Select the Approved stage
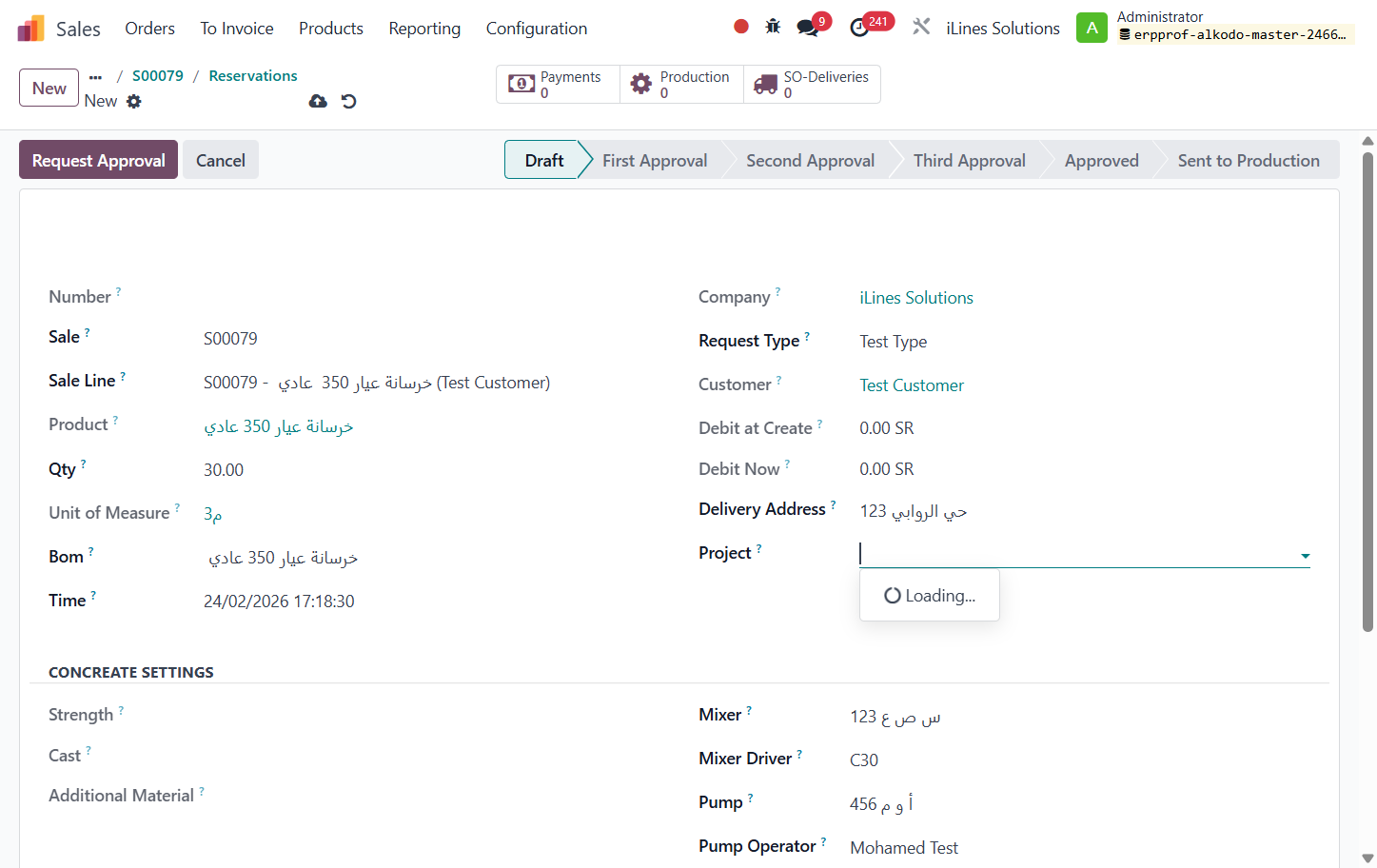This screenshot has width=1377, height=868. click(x=1102, y=160)
